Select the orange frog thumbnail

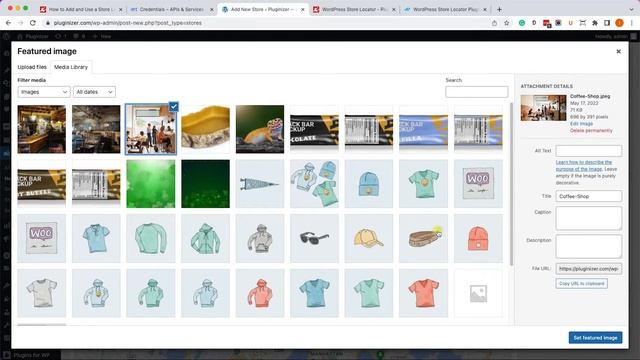[x=260, y=129]
